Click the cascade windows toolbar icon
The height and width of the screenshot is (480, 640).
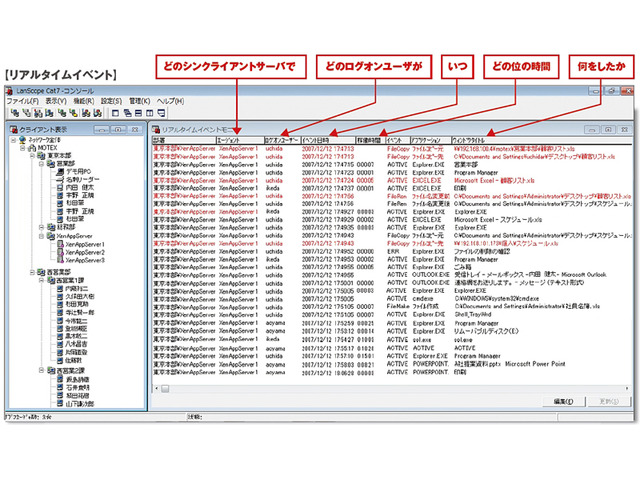click(127, 113)
